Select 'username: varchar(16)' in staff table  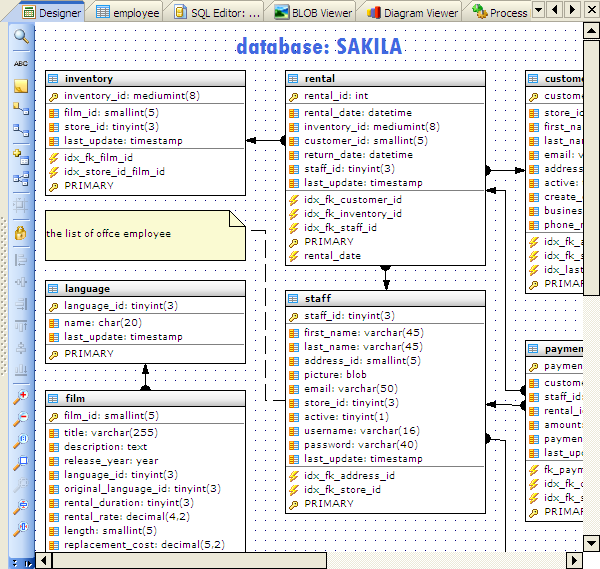pos(362,431)
